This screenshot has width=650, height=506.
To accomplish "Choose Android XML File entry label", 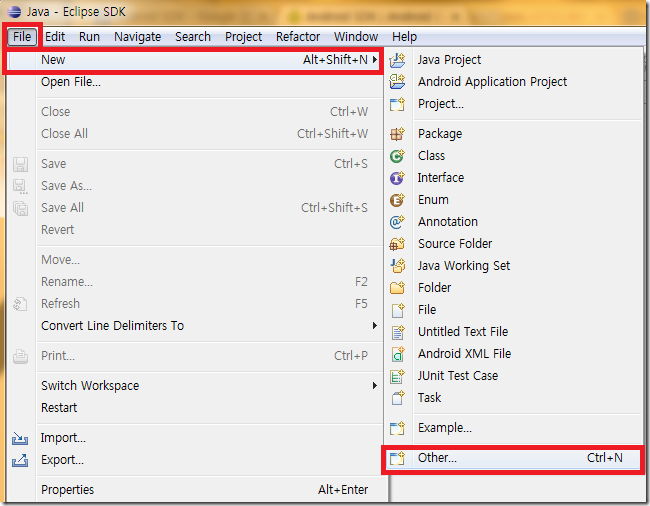I will 465,353.
